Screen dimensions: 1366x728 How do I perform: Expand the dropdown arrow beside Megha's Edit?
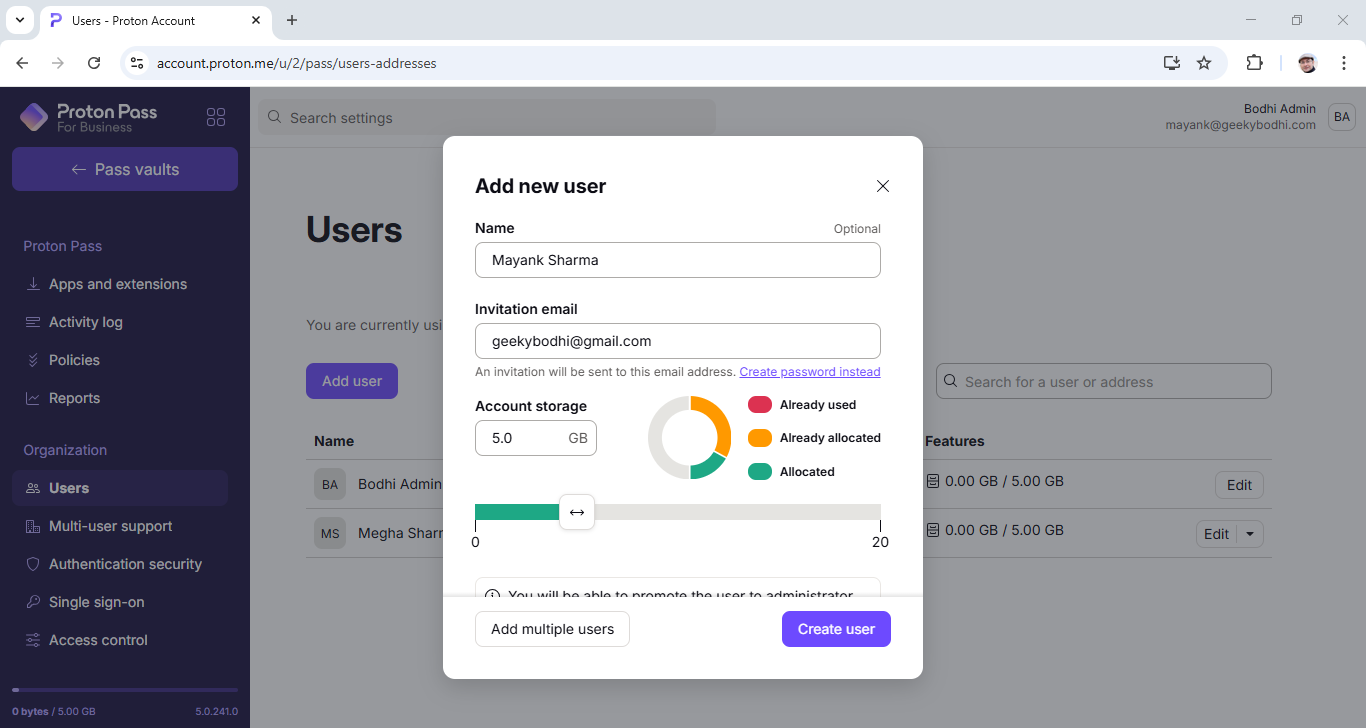[1250, 534]
